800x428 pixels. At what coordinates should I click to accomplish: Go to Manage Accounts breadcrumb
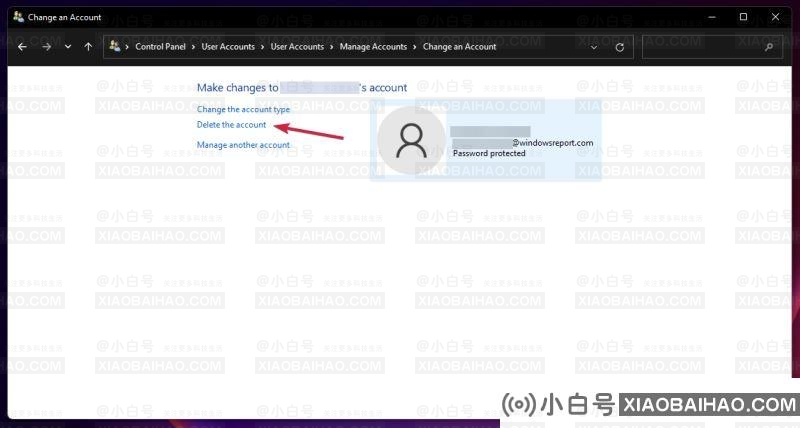click(x=373, y=46)
